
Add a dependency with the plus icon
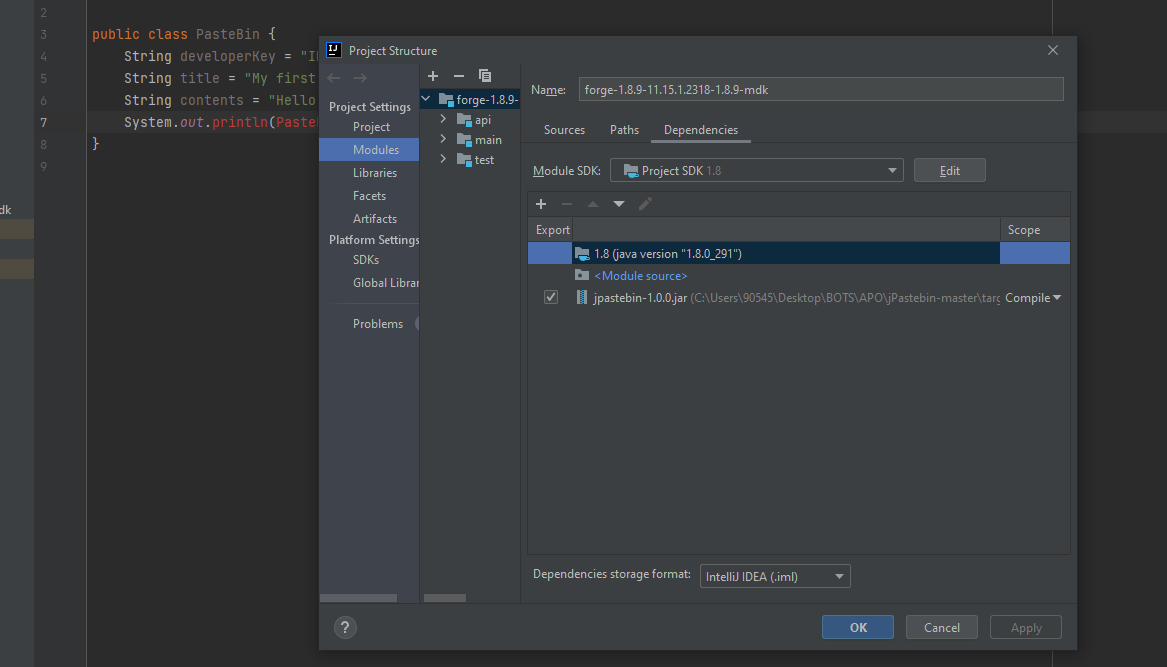[541, 204]
